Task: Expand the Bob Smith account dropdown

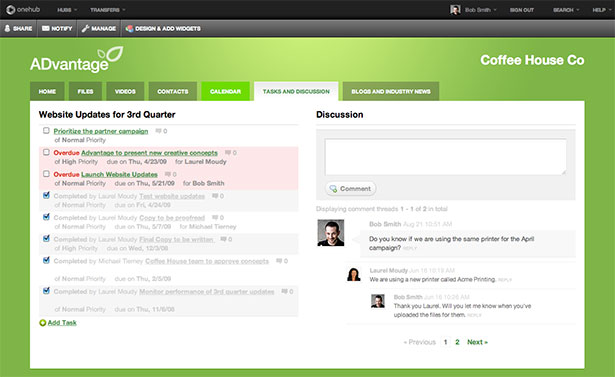Action: pos(480,10)
